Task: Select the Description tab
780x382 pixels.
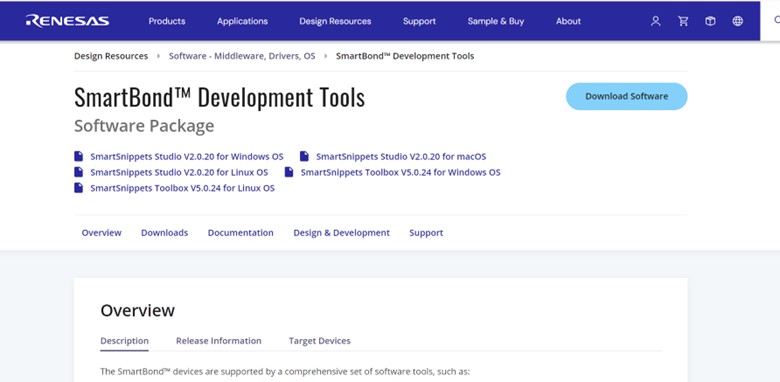Action: click(124, 341)
